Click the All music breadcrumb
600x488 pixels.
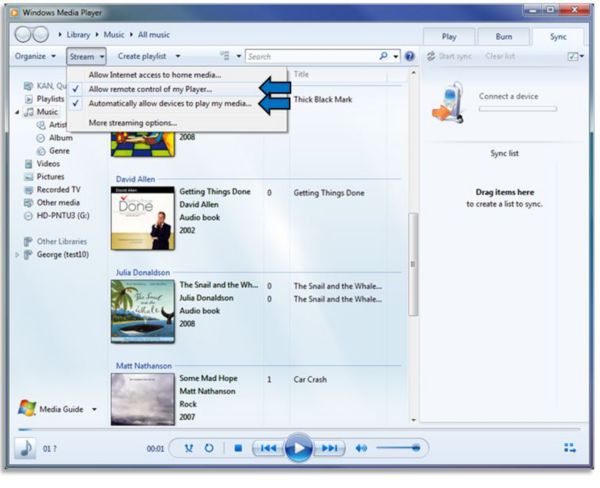[x=154, y=34]
